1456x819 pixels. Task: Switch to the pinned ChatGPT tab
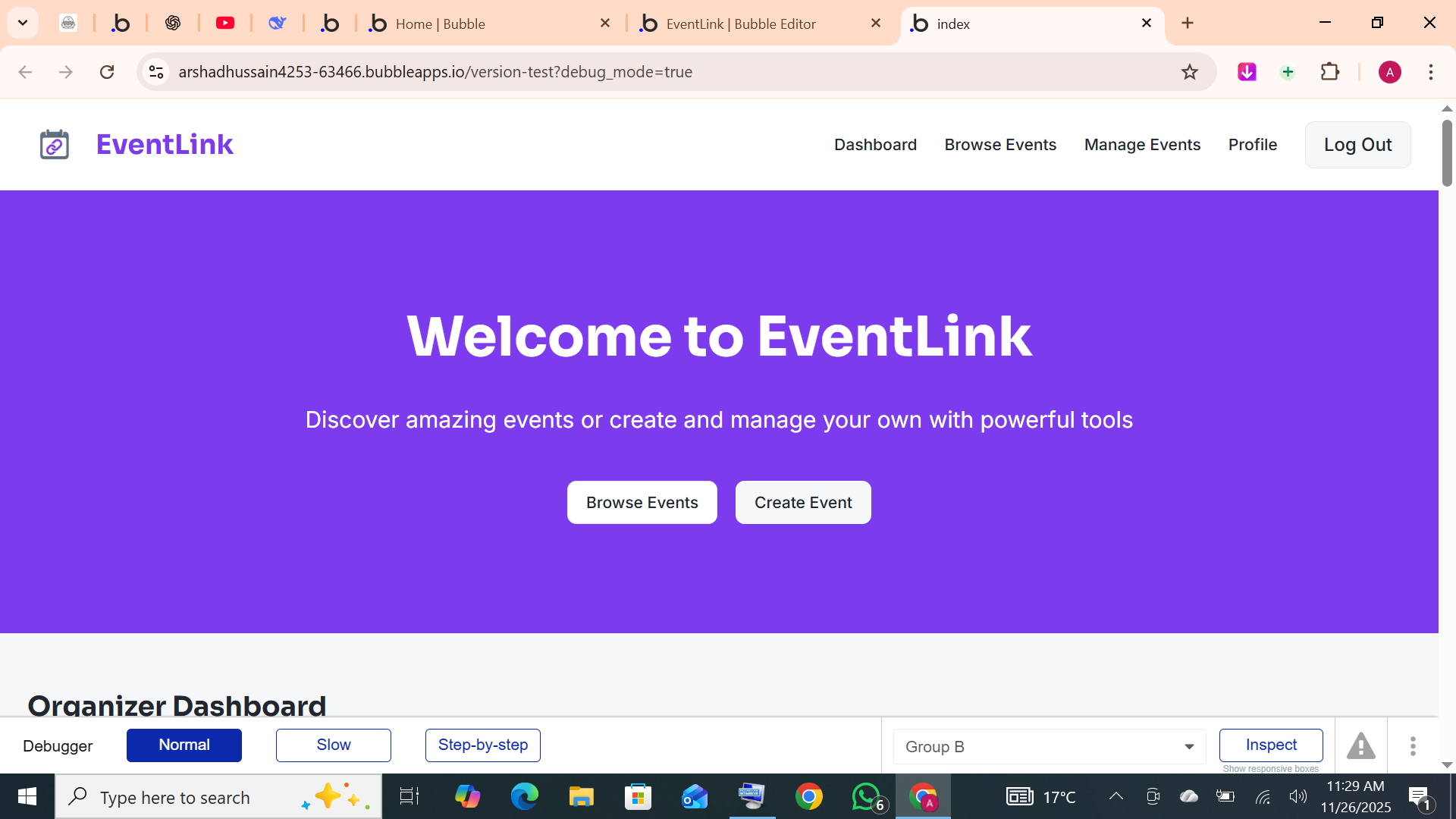pos(173,24)
